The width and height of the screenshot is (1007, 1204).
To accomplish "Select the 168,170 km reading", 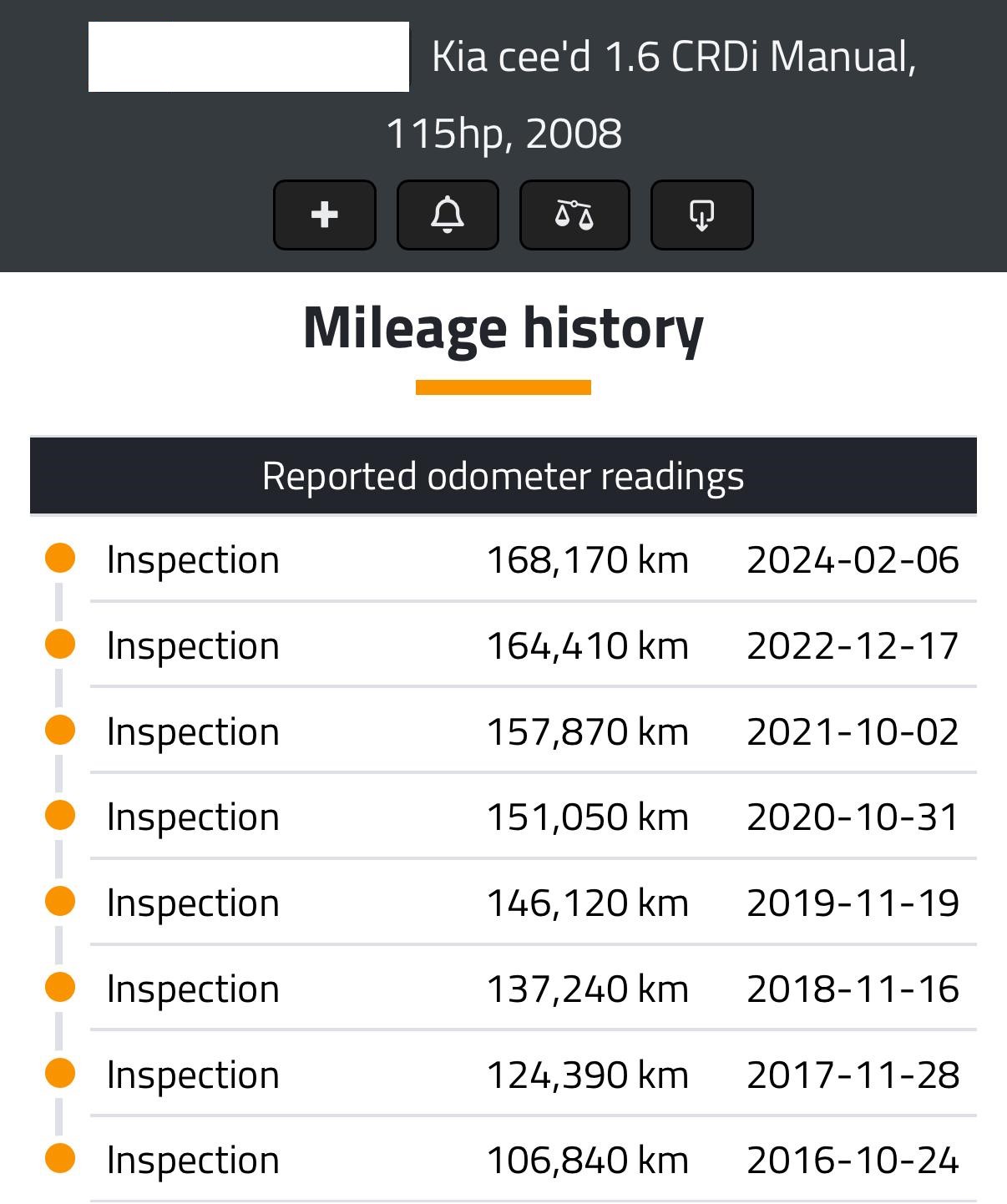I will point(587,559).
